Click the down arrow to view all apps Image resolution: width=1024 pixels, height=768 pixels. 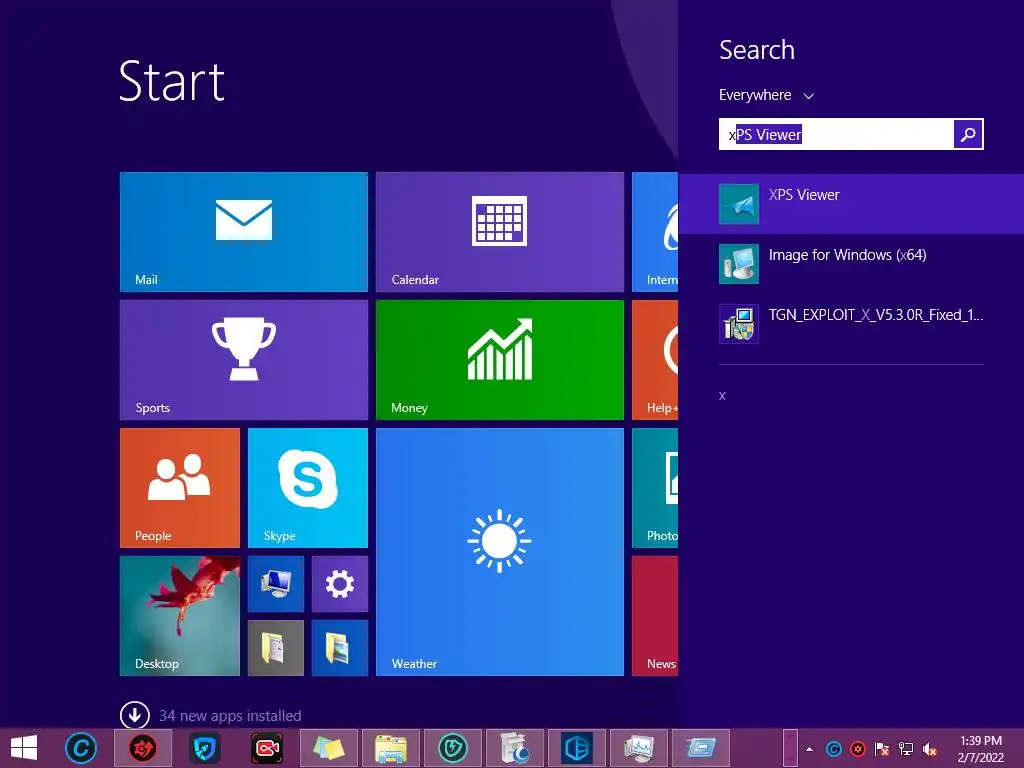point(135,716)
